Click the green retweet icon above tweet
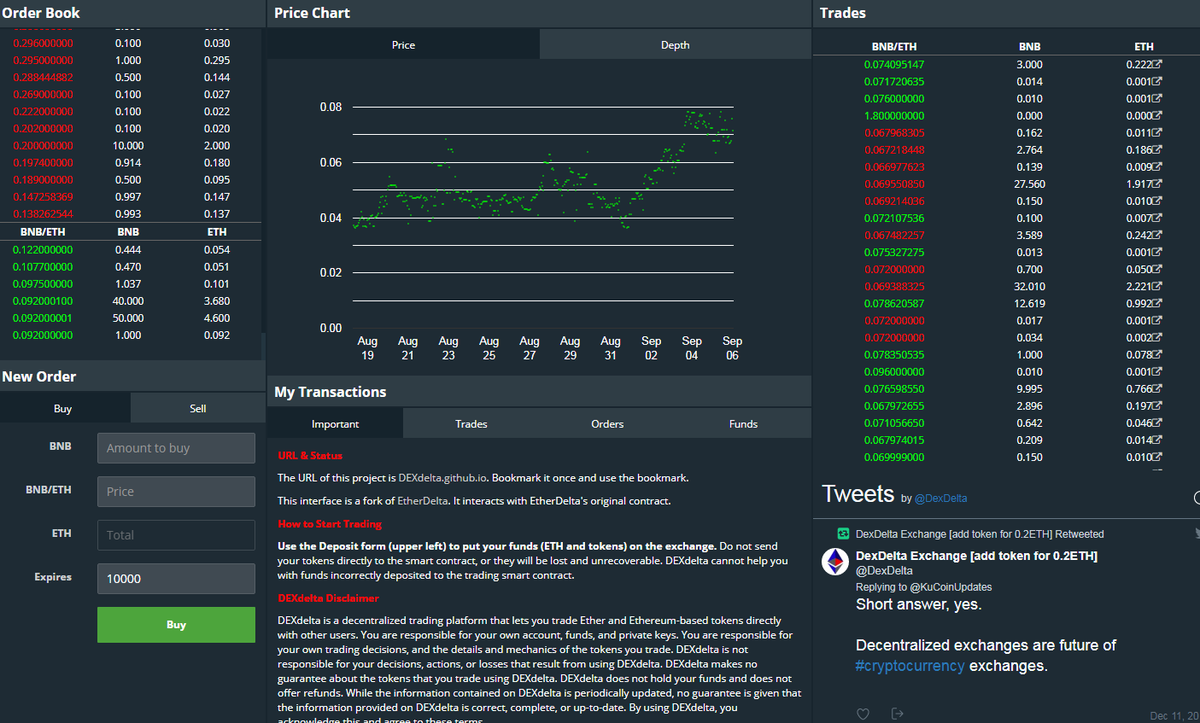This screenshot has width=1200, height=723. pyautogui.click(x=843, y=534)
